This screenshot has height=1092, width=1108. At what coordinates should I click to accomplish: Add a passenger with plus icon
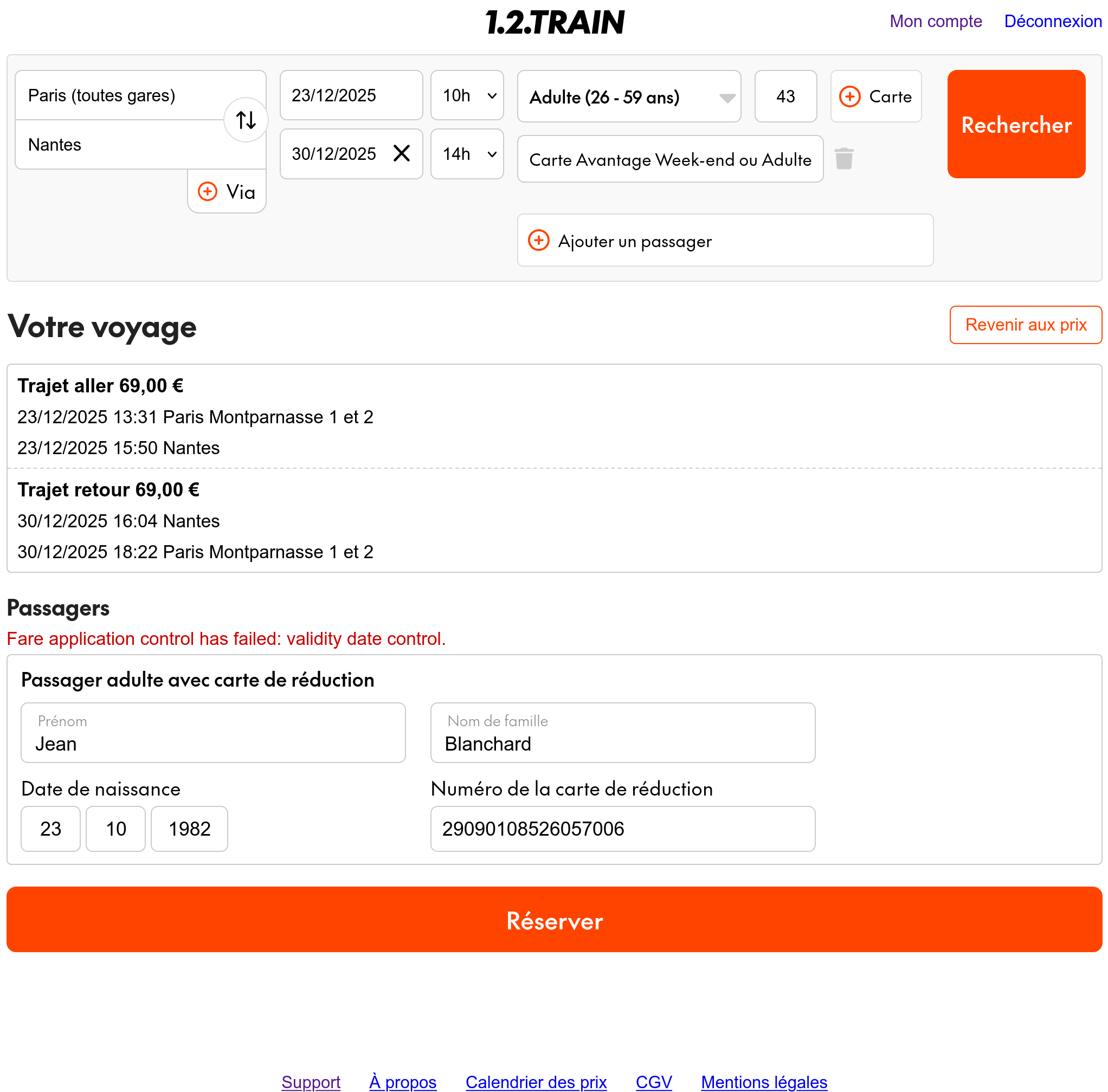point(538,240)
